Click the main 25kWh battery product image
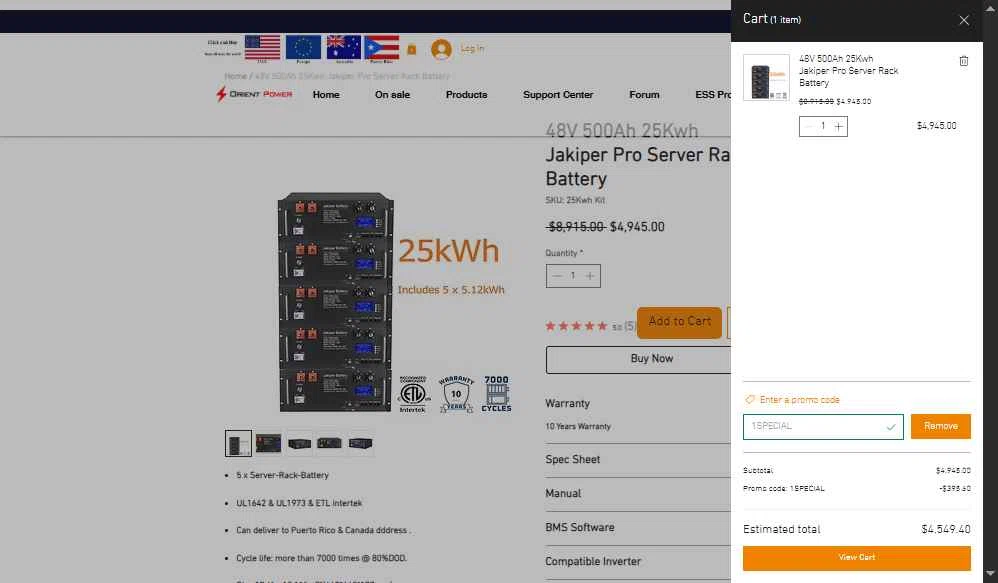 click(335, 302)
